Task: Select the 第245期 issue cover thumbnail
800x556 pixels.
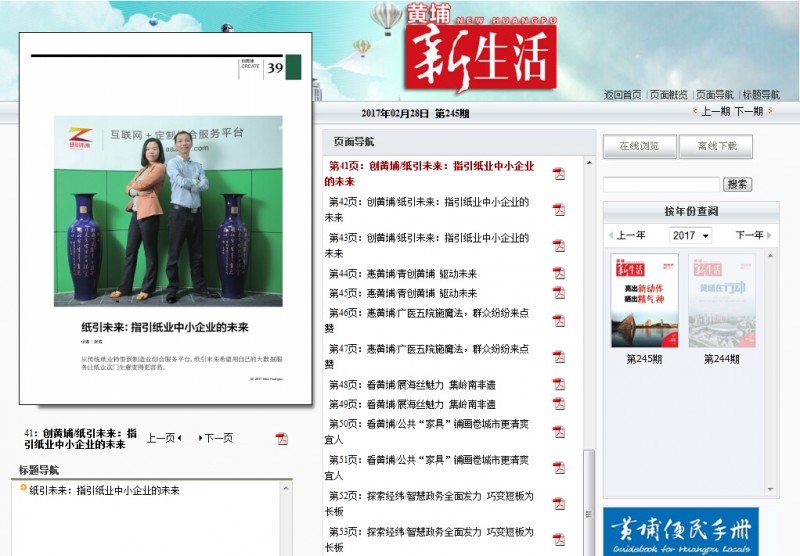Action: pos(644,301)
